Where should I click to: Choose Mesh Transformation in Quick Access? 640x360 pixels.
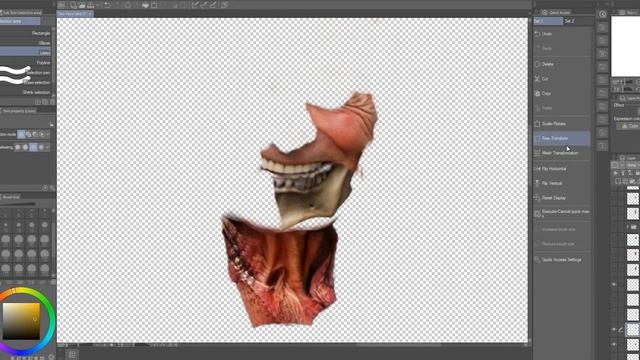click(562, 153)
